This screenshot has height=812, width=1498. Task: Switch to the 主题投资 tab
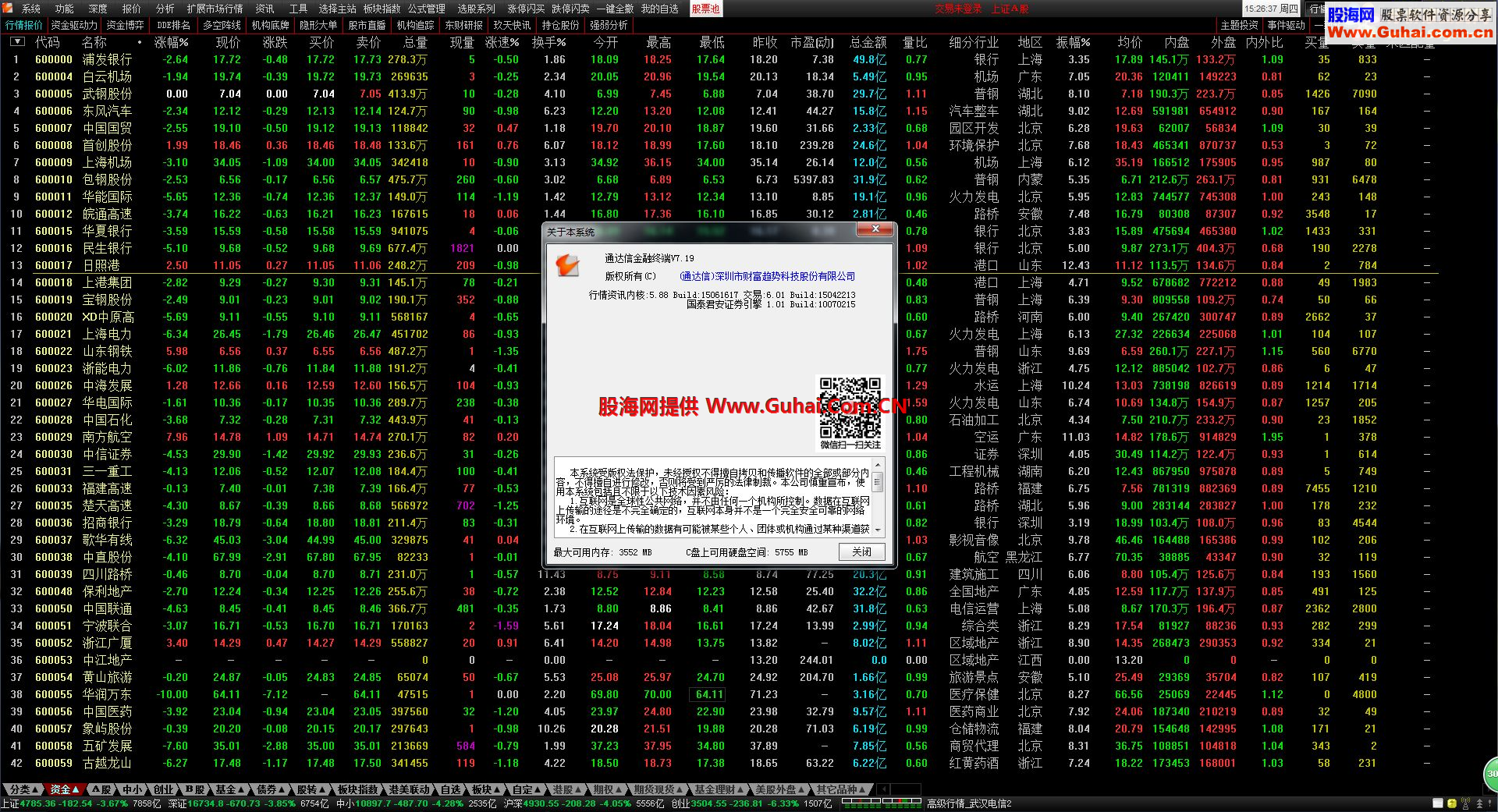point(1239,25)
